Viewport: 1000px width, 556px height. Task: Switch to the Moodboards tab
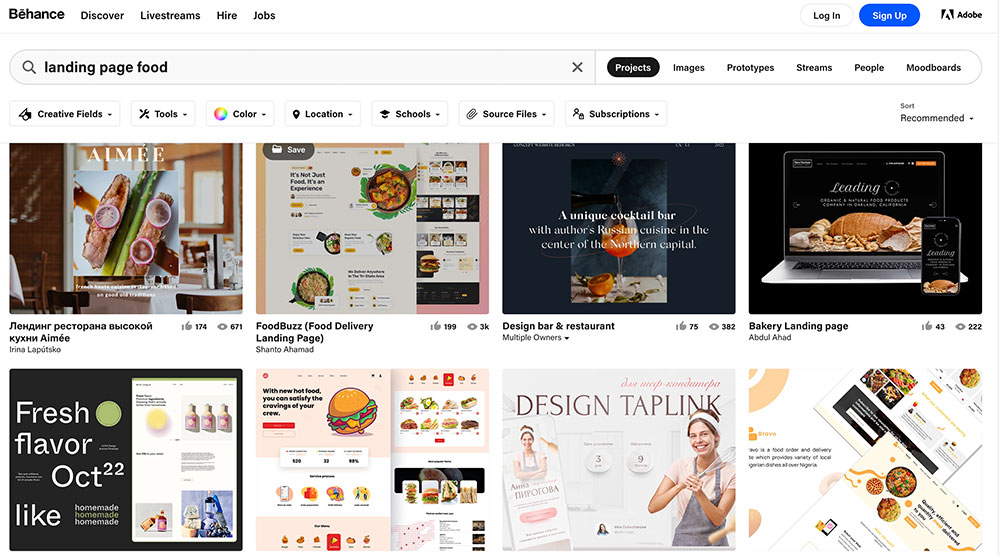(933, 68)
